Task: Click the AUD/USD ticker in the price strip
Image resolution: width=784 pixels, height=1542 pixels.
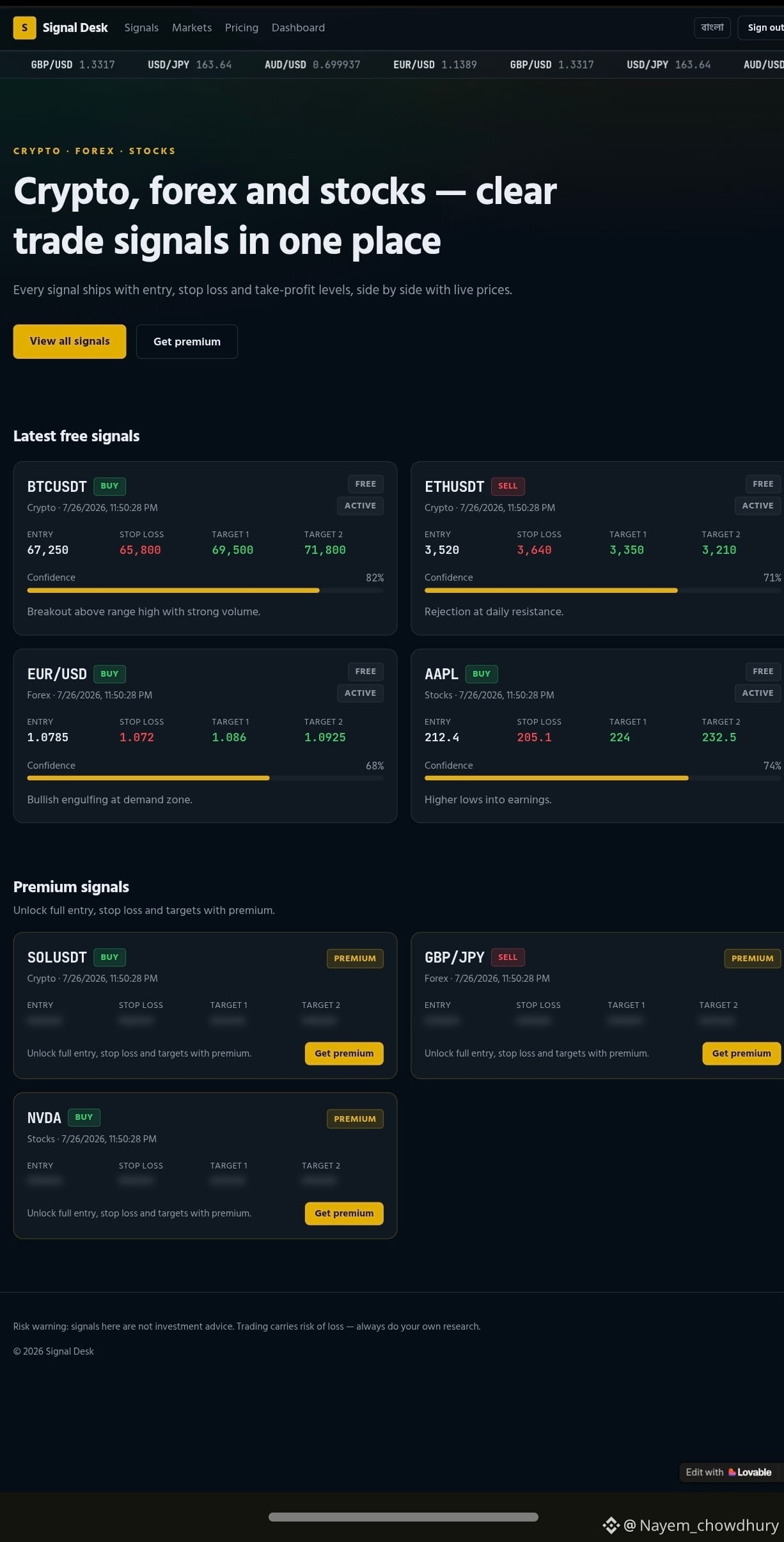Action: 313,65
